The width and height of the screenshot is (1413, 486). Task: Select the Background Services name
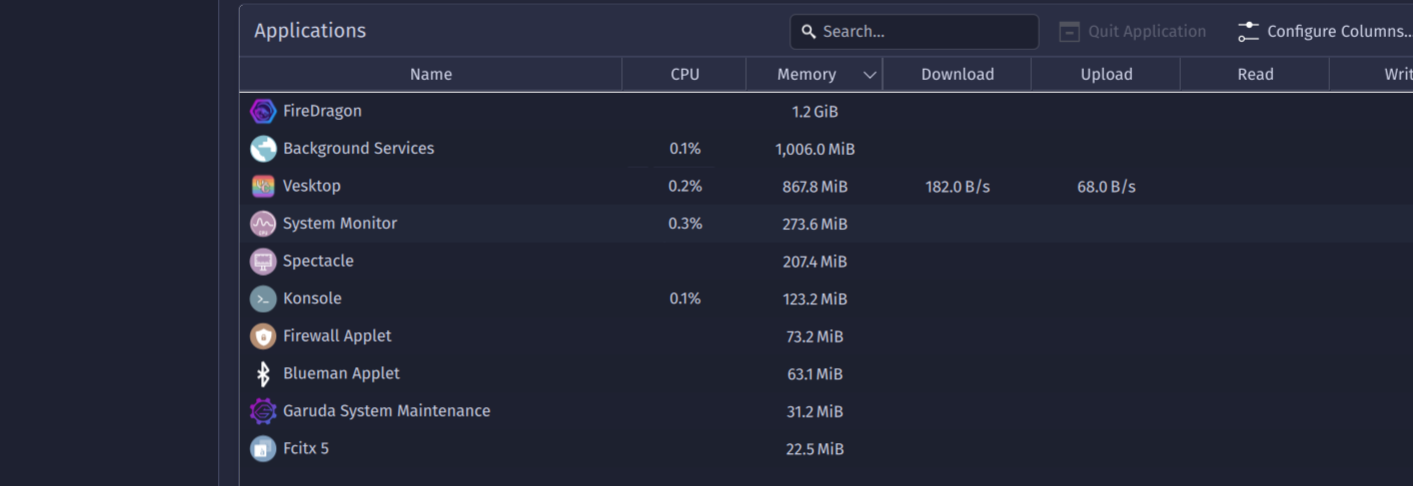point(358,148)
